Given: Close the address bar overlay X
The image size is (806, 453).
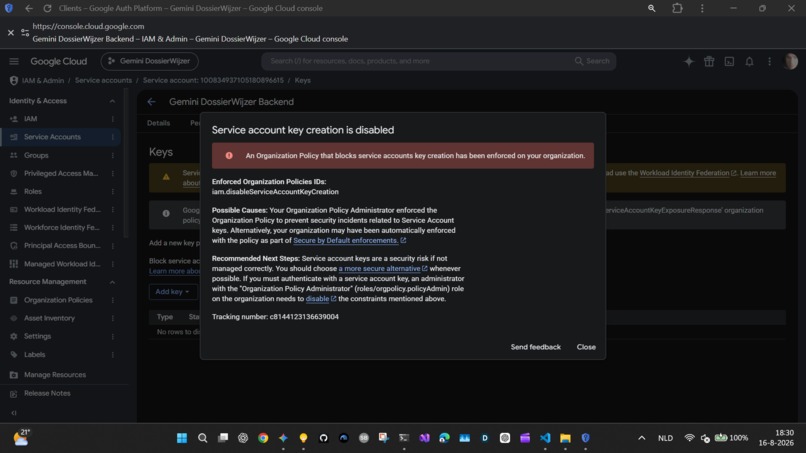Looking at the screenshot, I should [x=10, y=32].
